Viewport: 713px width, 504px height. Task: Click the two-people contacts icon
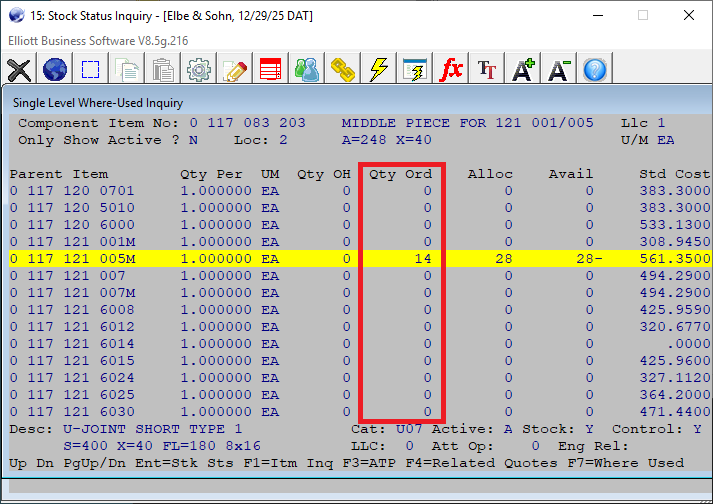pos(307,70)
